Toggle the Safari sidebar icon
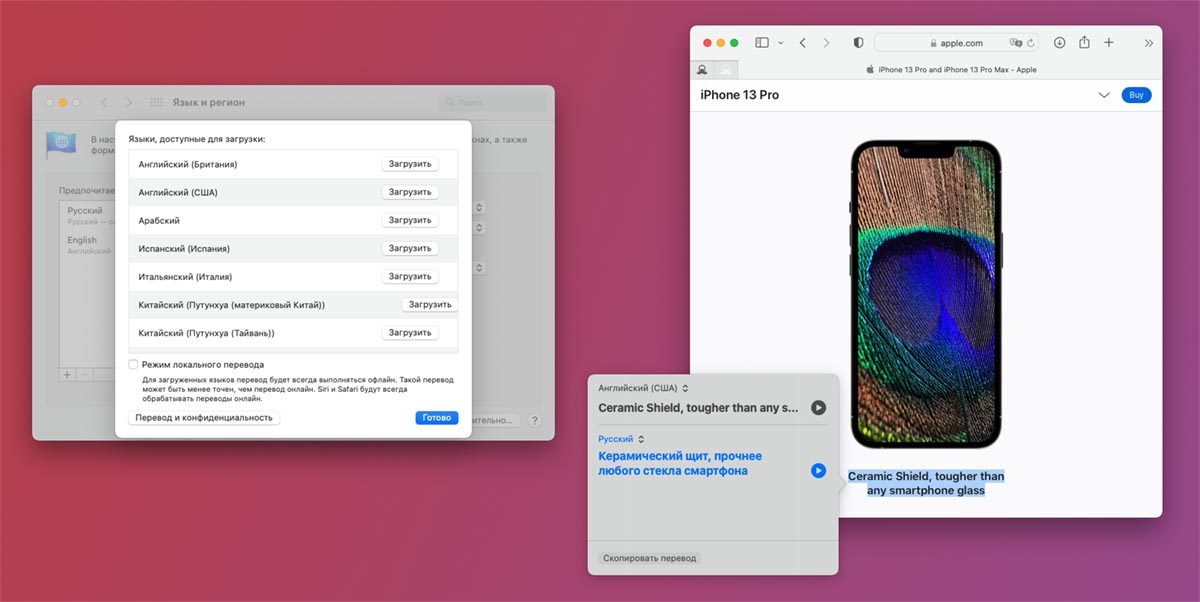The width and height of the screenshot is (1200, 602). (x=762, y=43)
